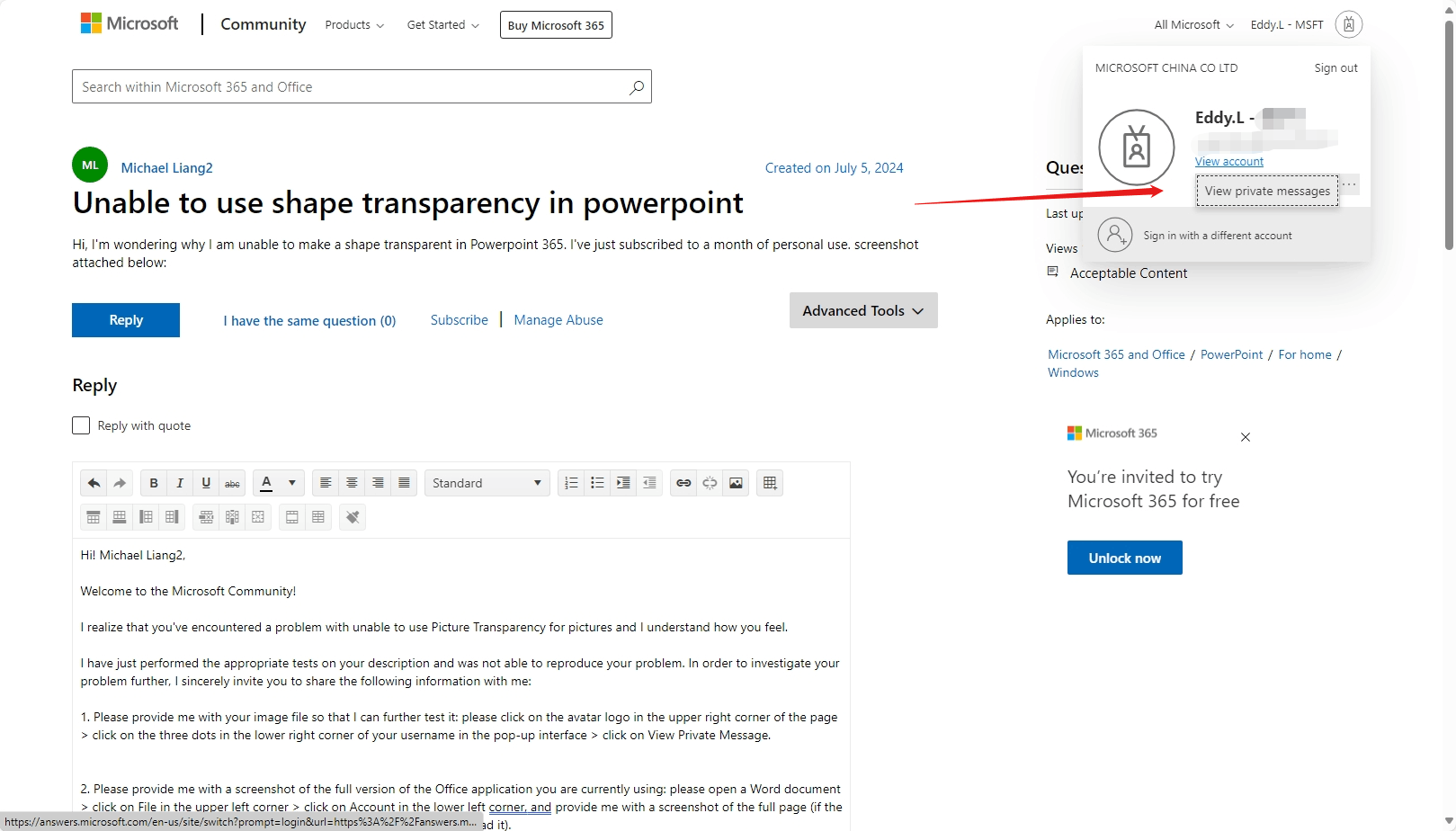Check the Reply with quote box
1456x831 pixels.
(x=81, y=425)
